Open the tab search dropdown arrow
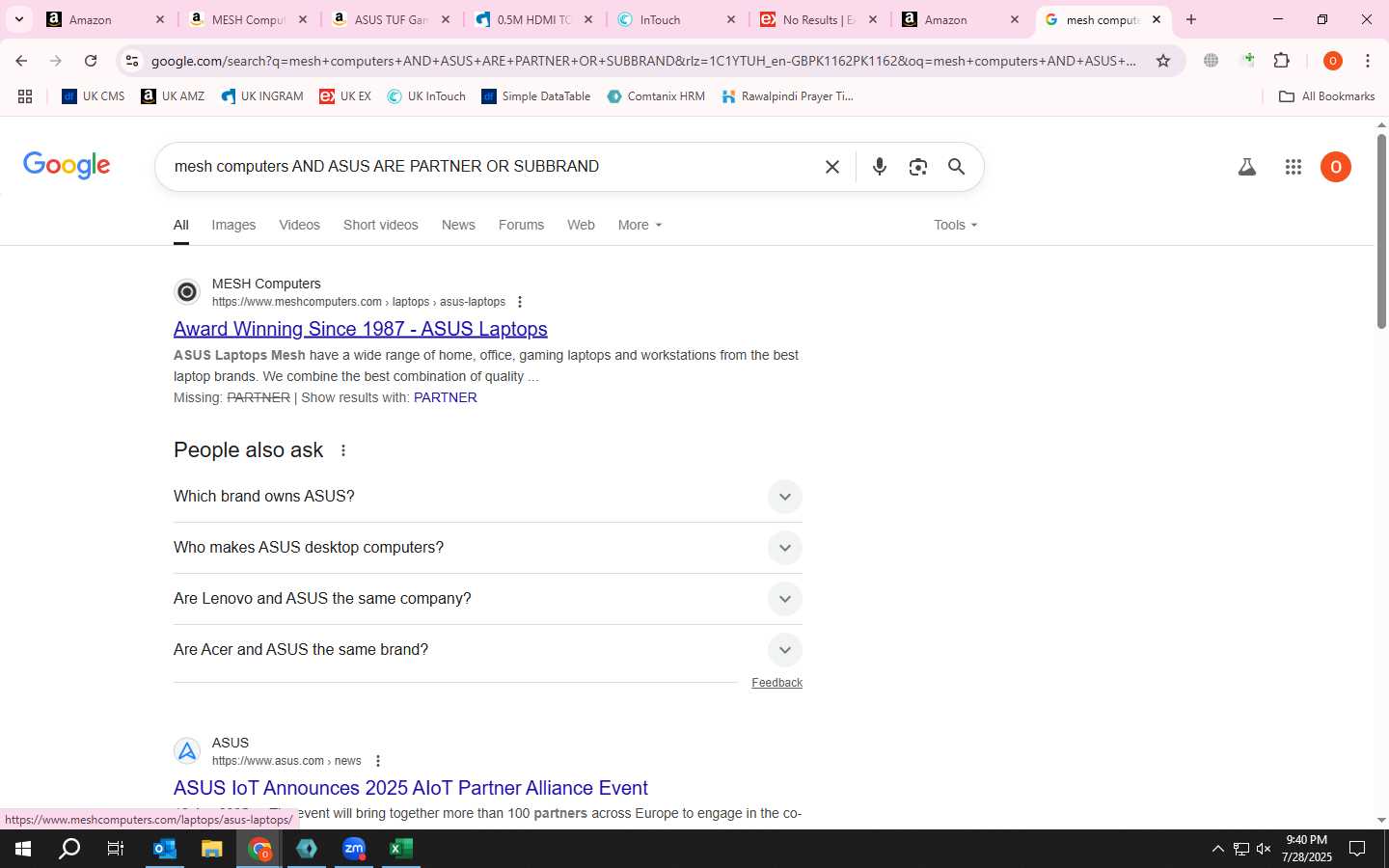The height and width of the screenshot is (868, 1389). pos(18,19)
